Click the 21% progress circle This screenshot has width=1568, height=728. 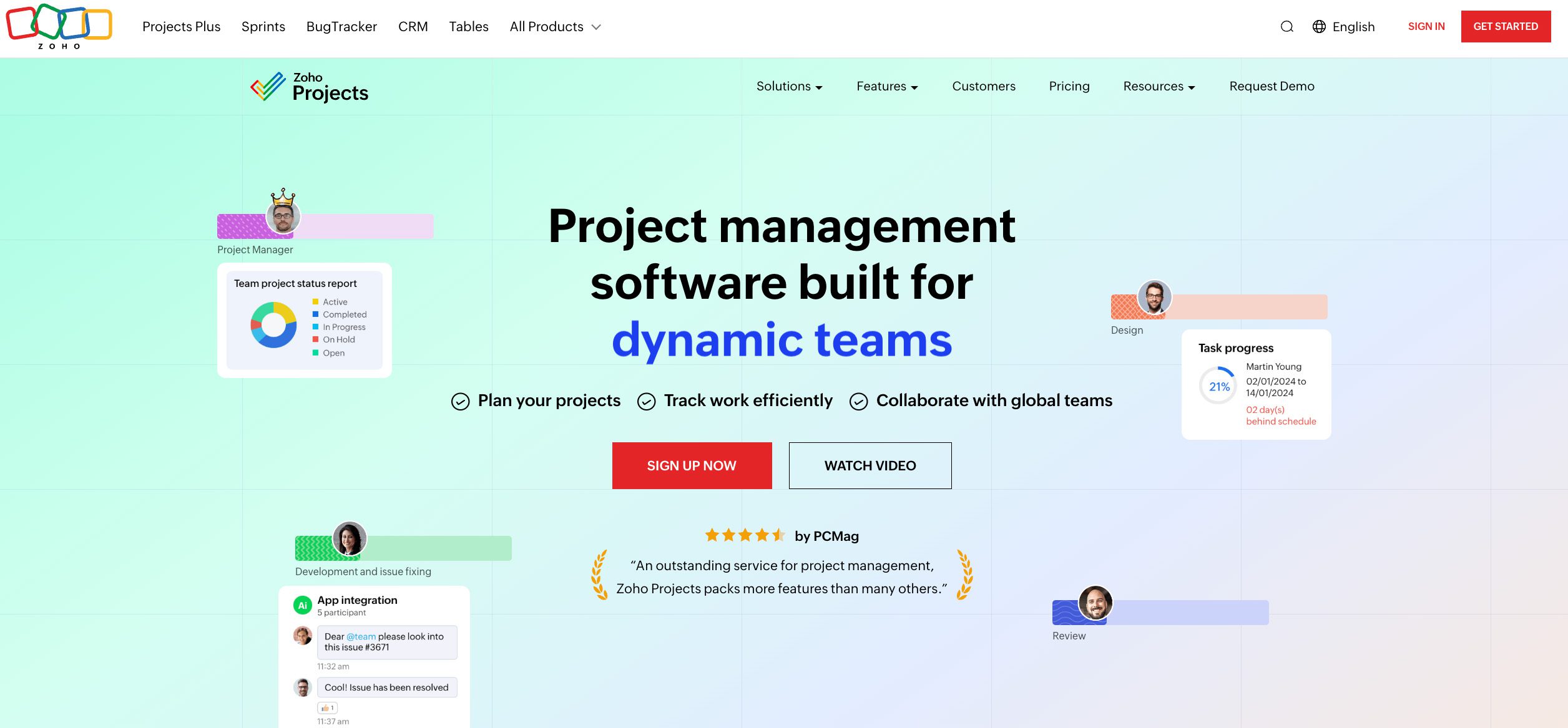coord(1218,386)
